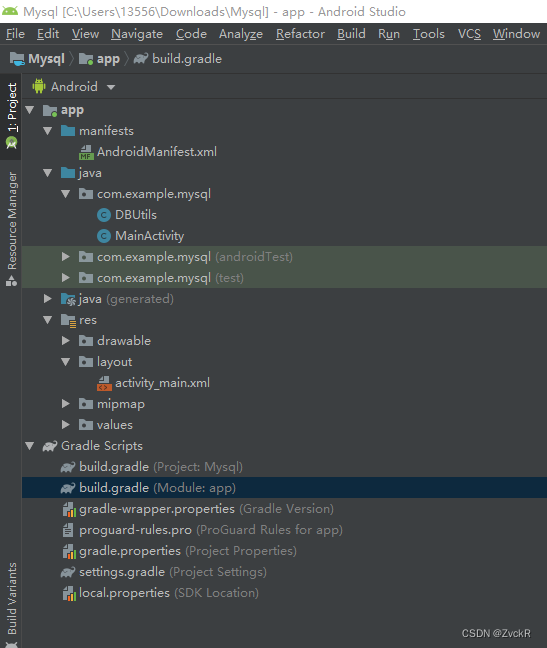The width and height of the screenshot is (547, 648).
Task: Collapse the manifests folder
Action: pyautogui.click(x=48, y=131)
